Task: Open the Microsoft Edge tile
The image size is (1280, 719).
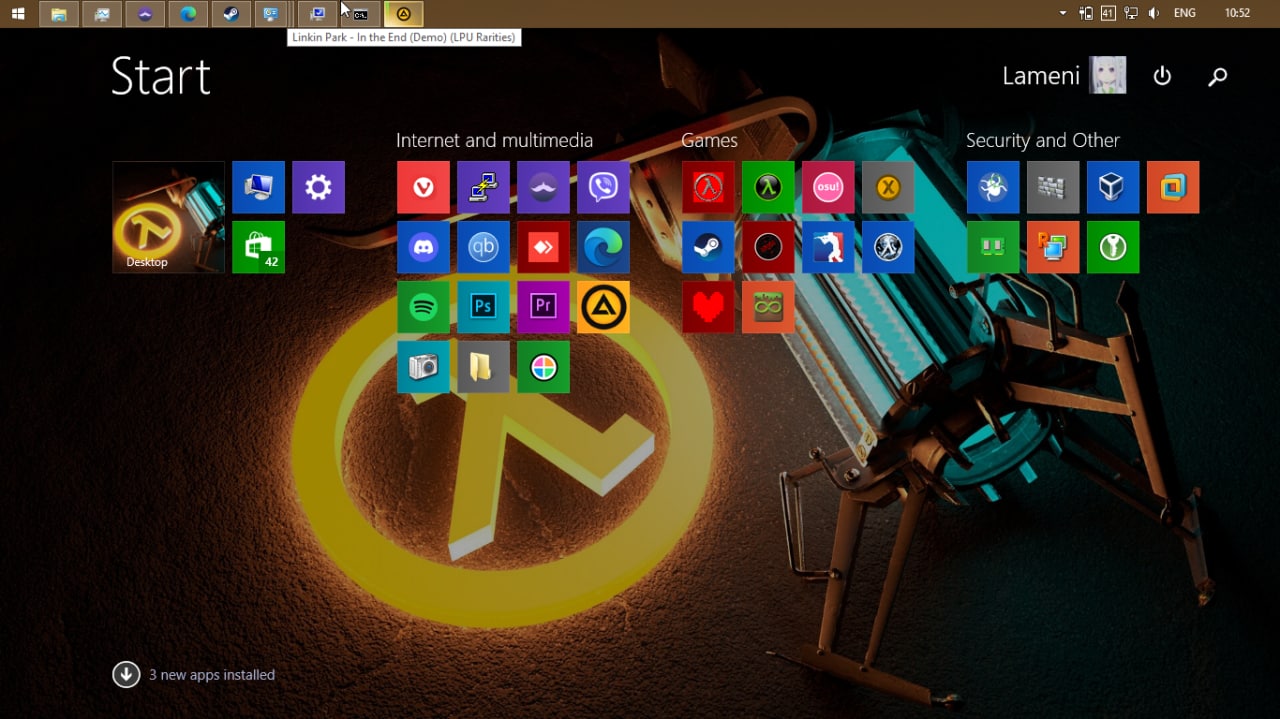Action: (x=603, y=247)
